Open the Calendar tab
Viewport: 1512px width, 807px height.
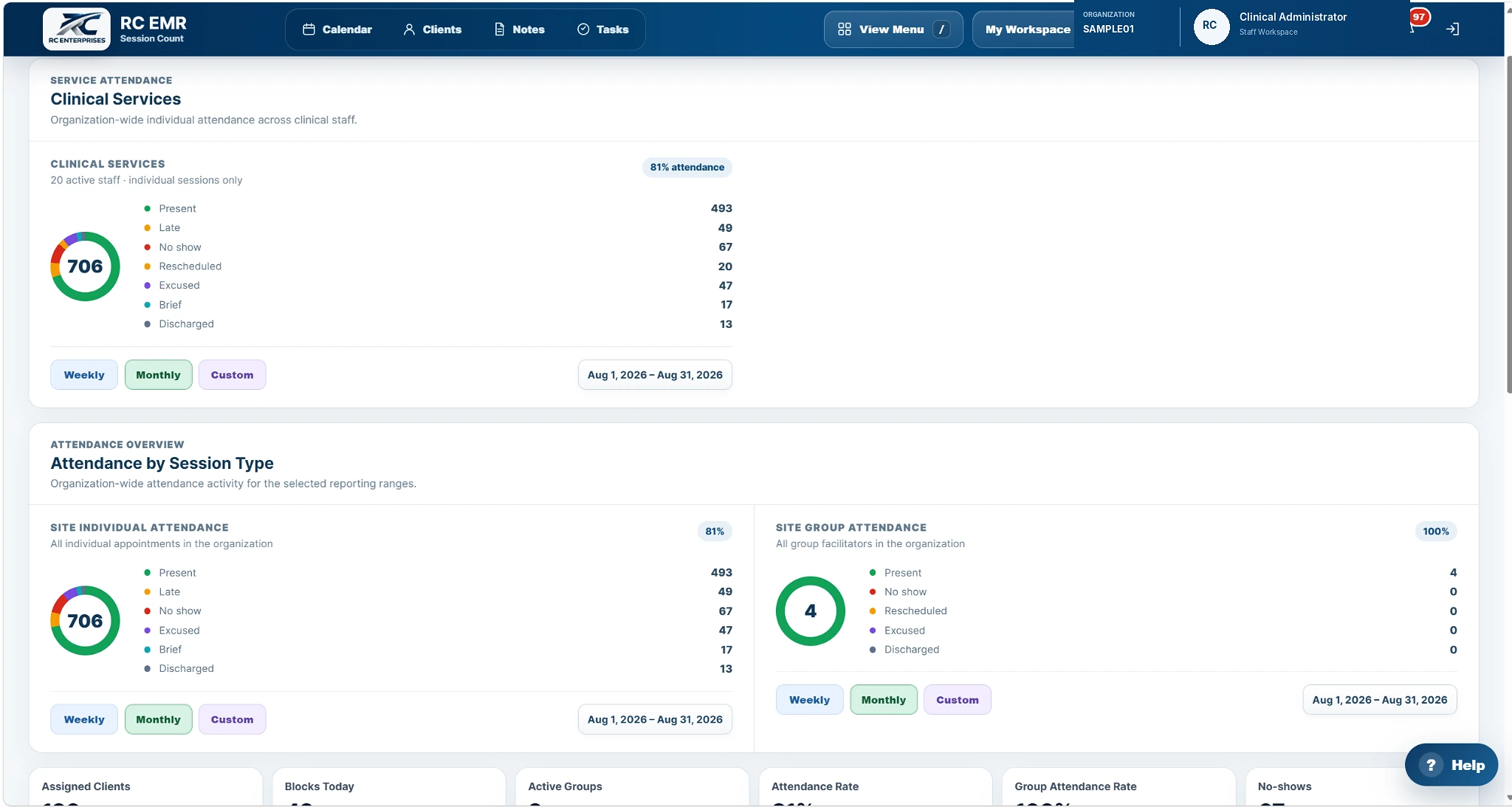point(337,30)
